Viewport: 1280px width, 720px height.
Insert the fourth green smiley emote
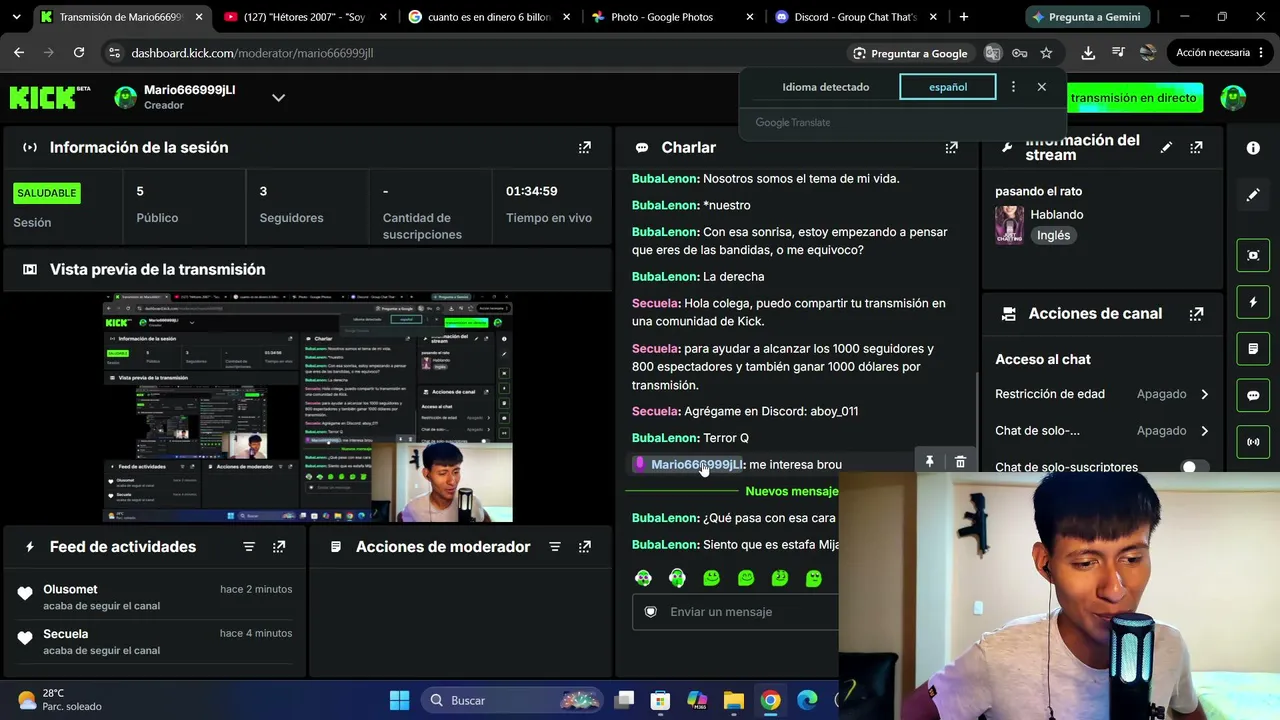point(745,578)
